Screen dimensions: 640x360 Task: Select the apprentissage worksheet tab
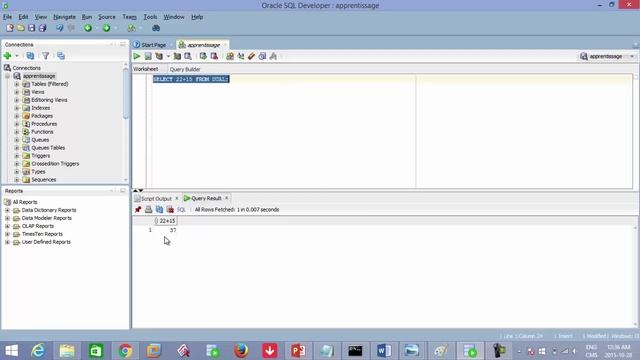[x=203, y=45]
